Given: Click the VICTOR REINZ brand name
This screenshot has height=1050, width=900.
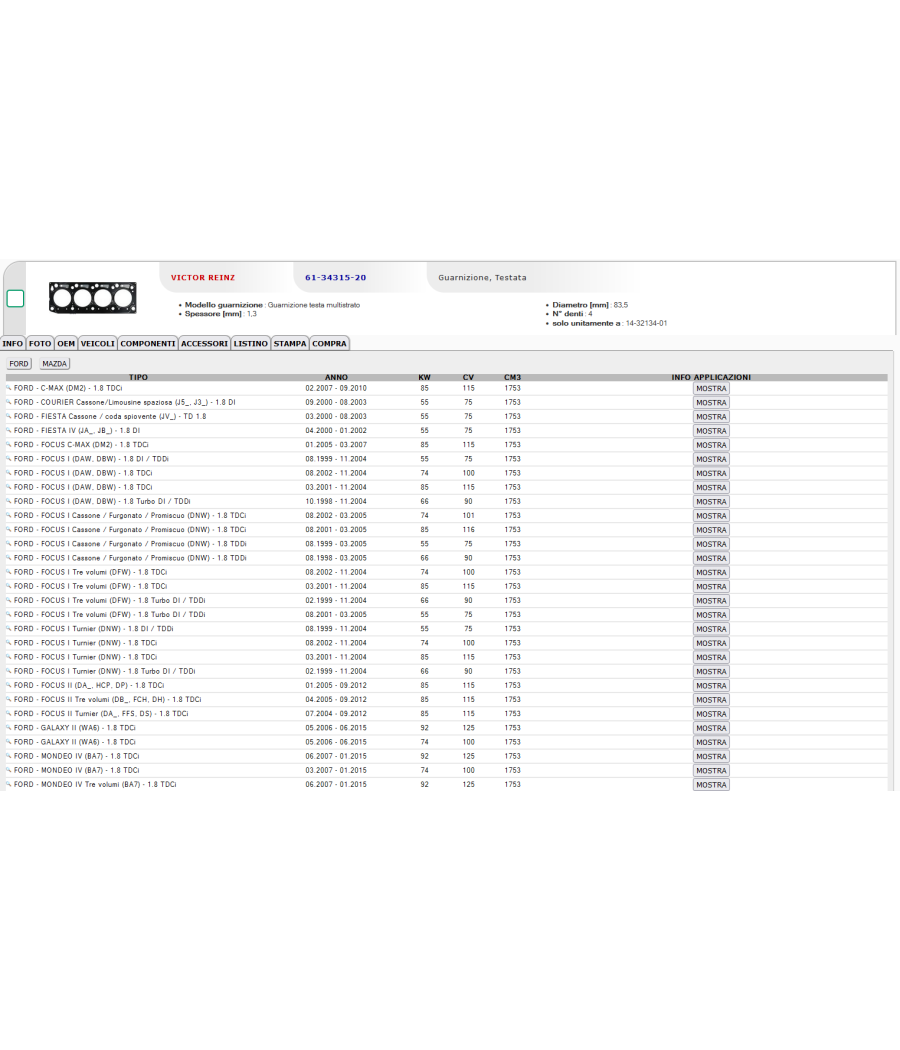Looking at the screenshot, I should (203, 277).
